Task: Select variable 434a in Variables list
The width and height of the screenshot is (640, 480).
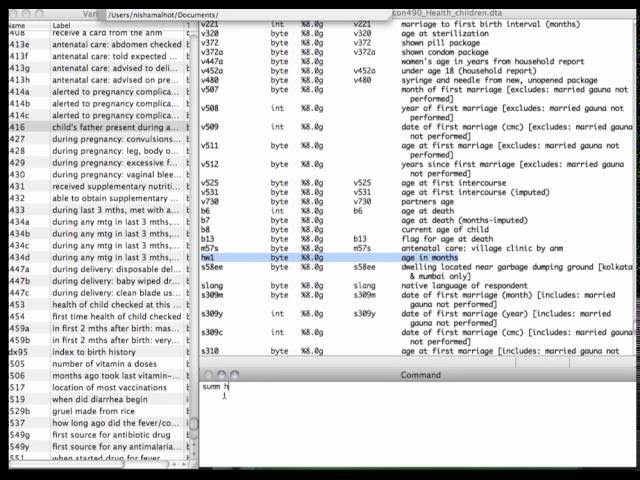Action: pyautogui.click(x=99, y=222)
